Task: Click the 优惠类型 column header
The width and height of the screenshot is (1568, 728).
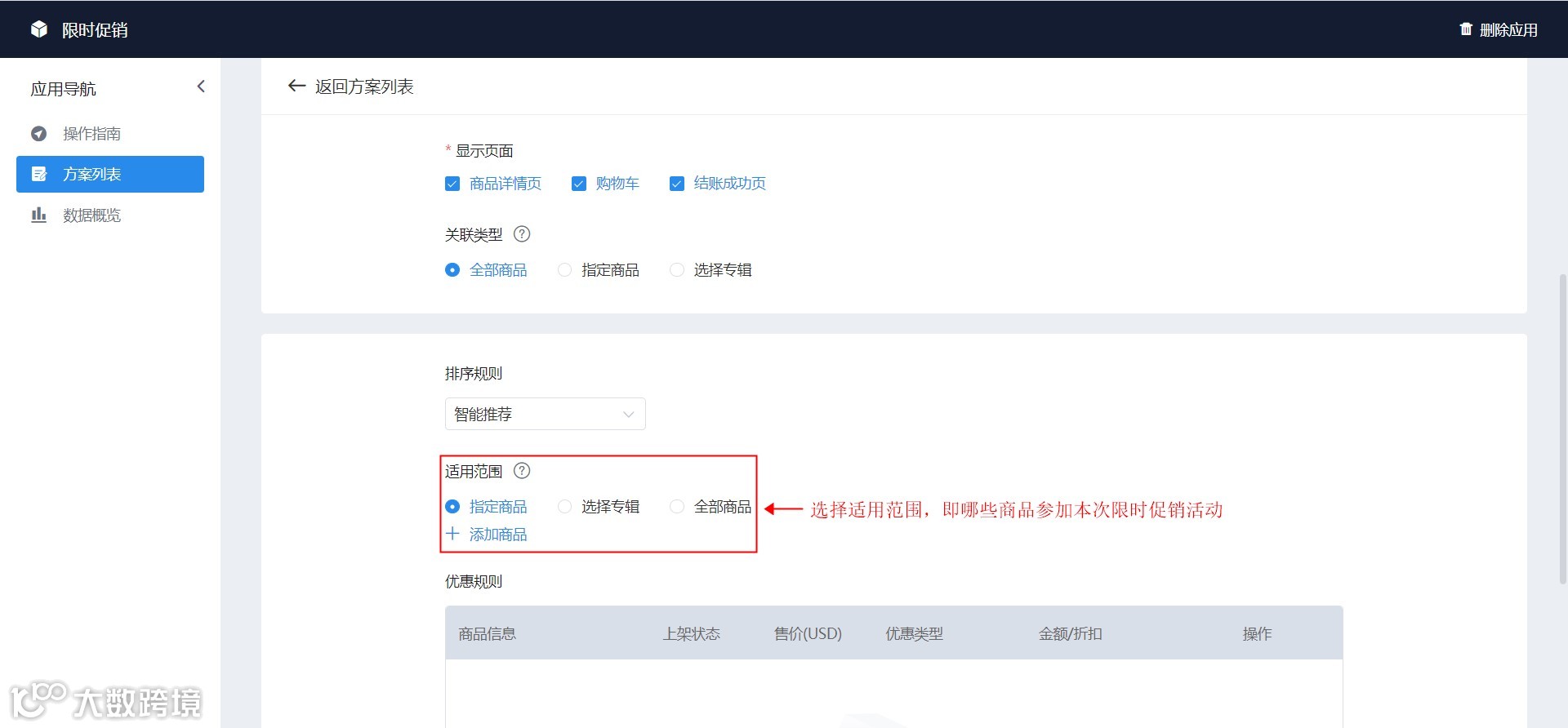Action: tap(915, 634)
